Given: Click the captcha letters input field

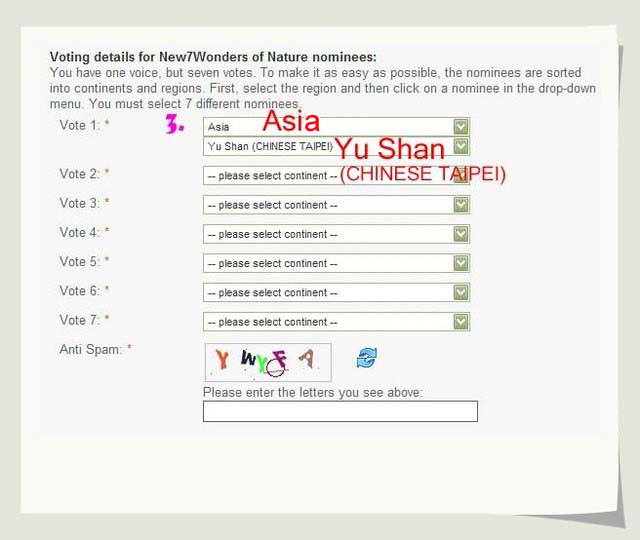Looking at the screenshot, I should tap(340, 411).
